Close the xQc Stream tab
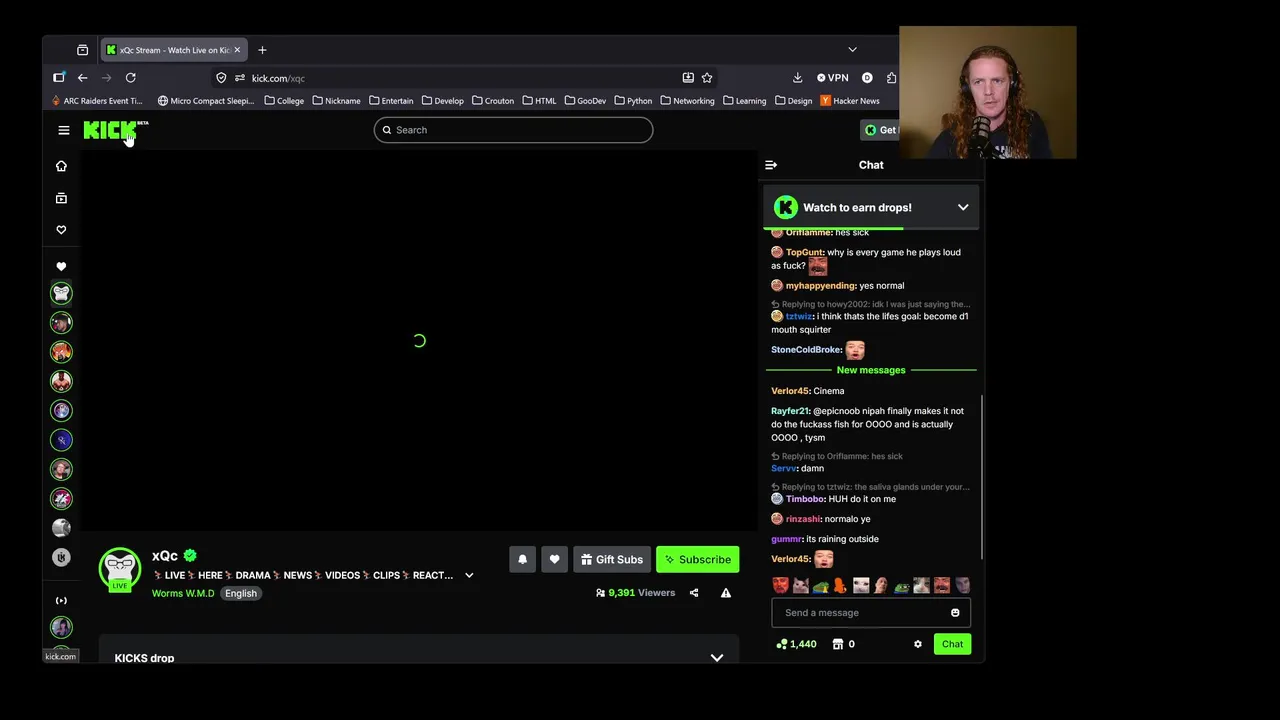This screenshot has height=720, width=1280. (237, 50)
